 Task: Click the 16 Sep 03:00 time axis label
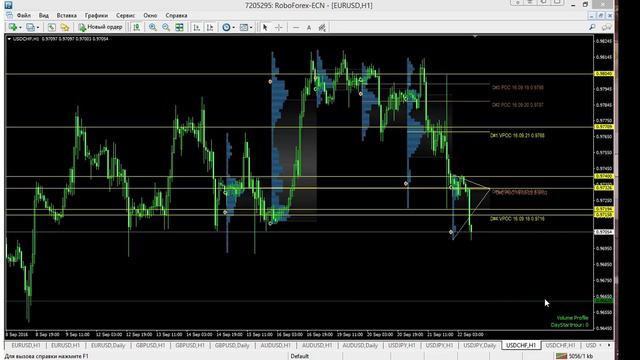(x=289, y=334)
